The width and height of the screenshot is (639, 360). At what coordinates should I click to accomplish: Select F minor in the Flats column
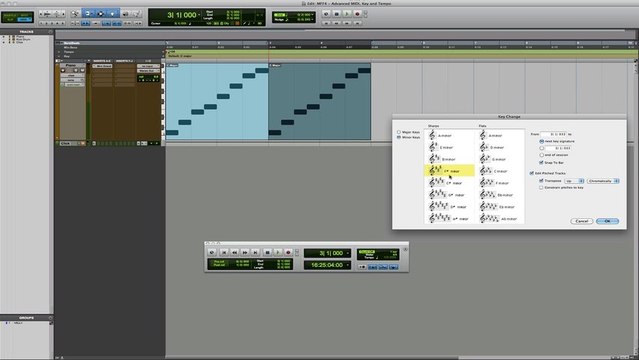point(500,183)
